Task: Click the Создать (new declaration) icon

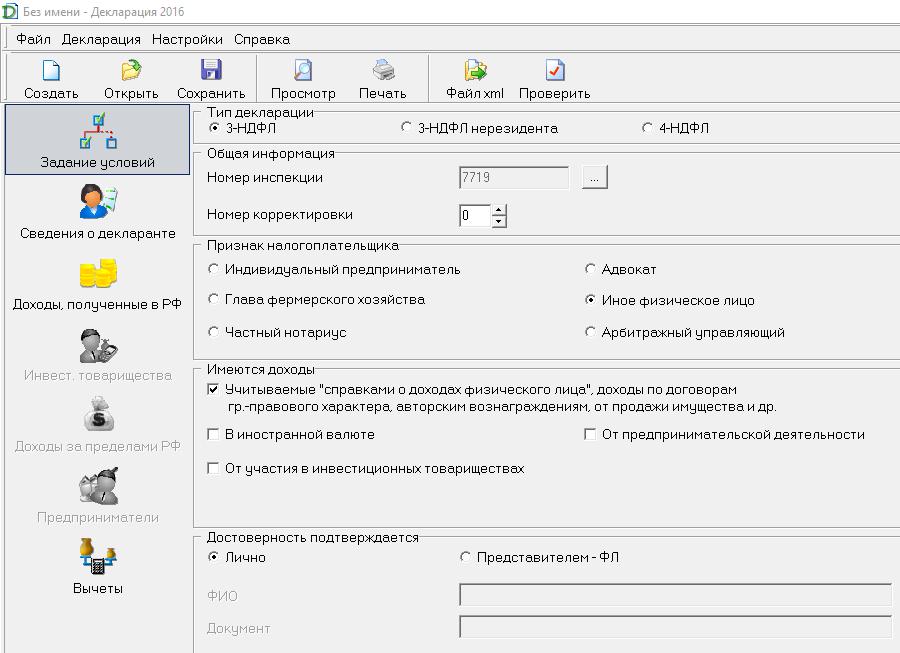Action: [x=51, y=71]
